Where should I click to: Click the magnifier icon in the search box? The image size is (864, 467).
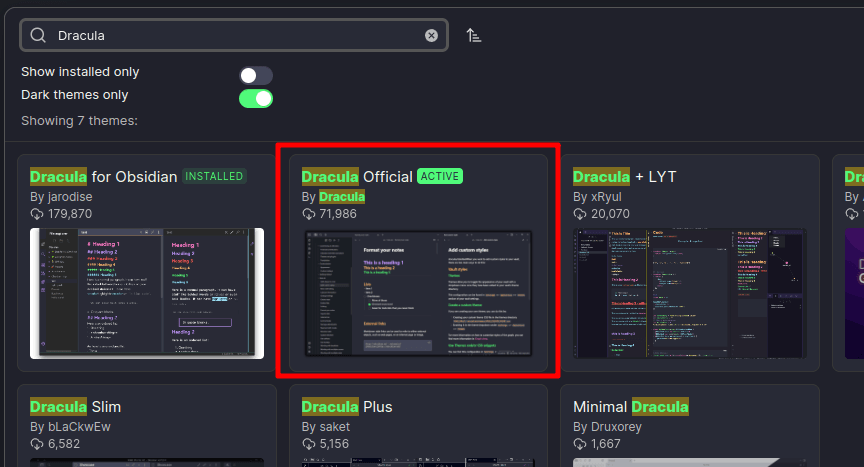[x=38, y=35]
